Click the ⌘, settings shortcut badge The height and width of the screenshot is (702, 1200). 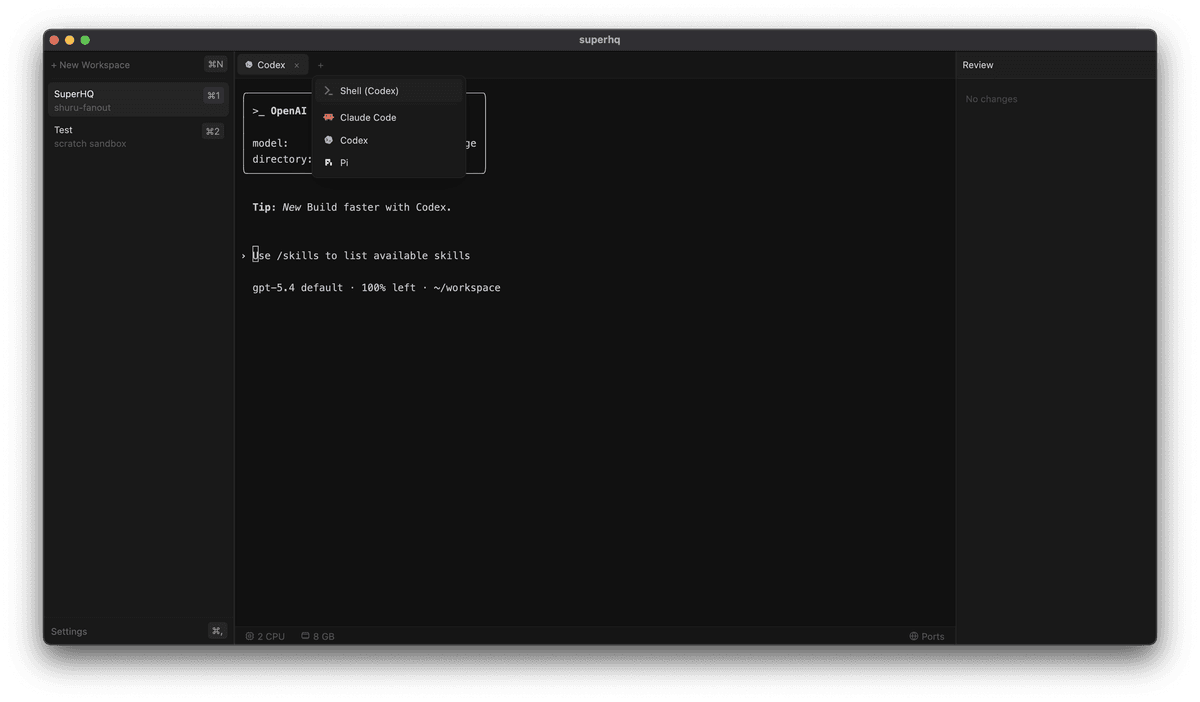(x=217, y=631)
